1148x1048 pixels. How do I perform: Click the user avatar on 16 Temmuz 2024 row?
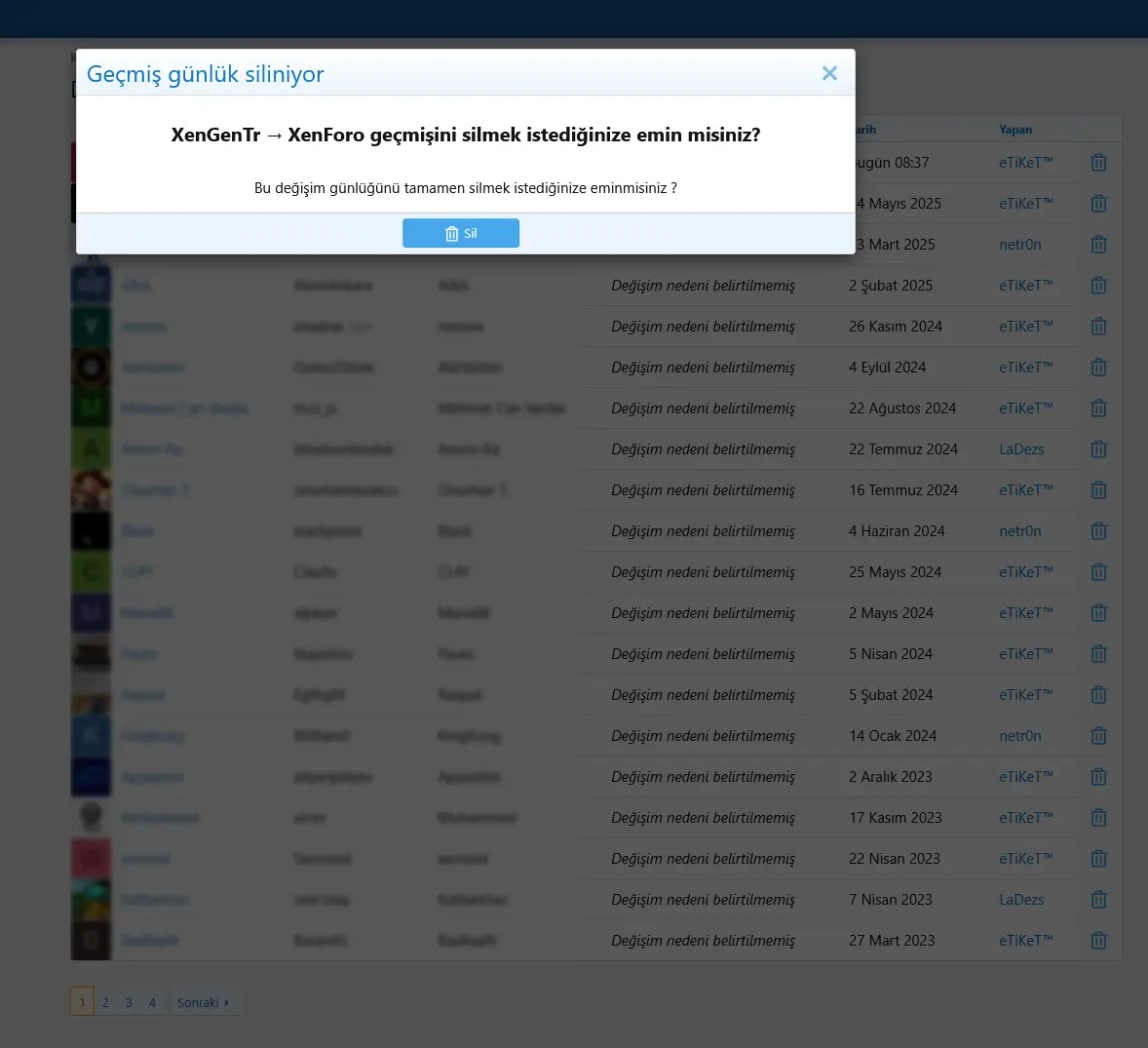point(91,490)
